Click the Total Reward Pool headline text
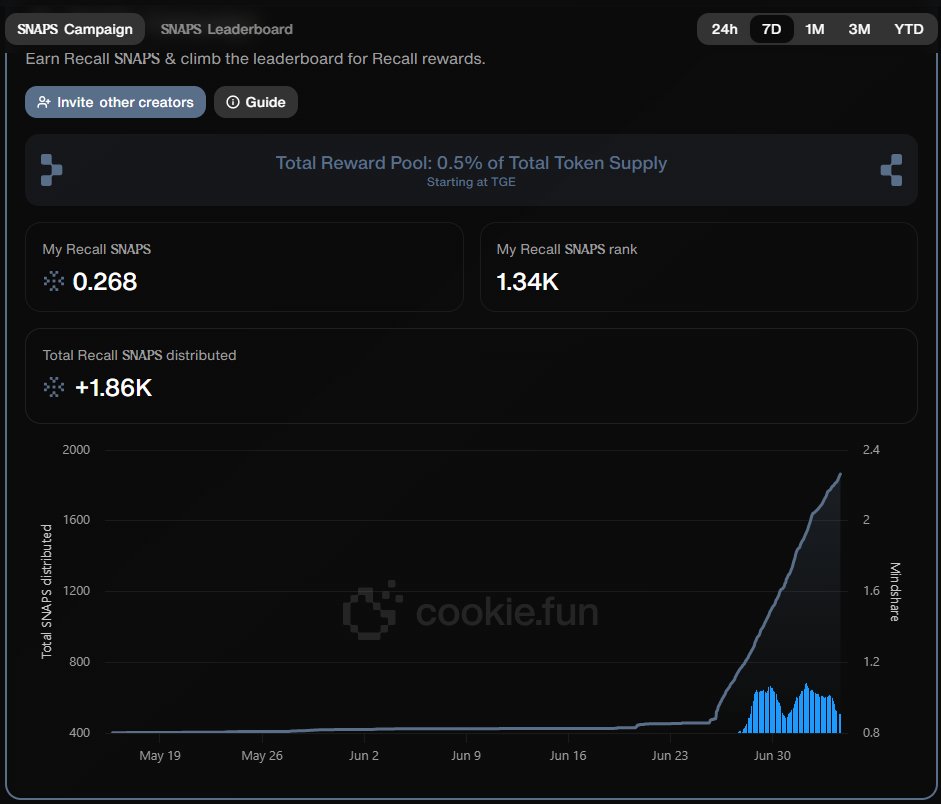The height and width of the screenshot is (804, 941). point(471,163)
